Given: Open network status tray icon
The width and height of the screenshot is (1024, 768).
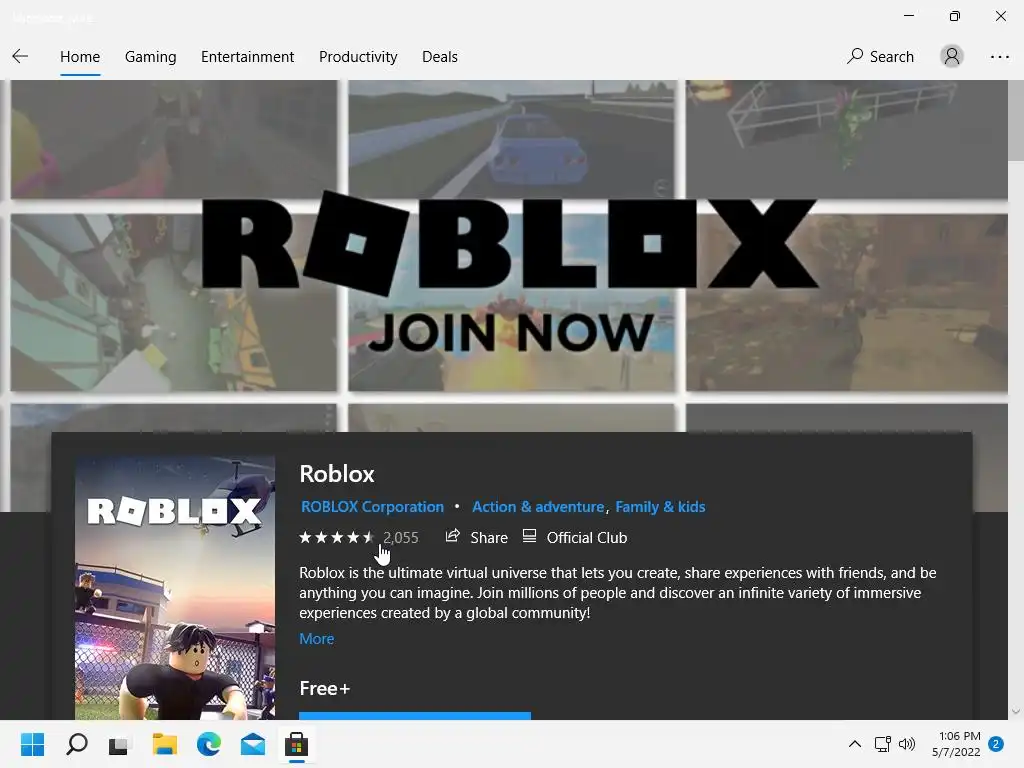Looking at the screenshot, I should [882, 744].
